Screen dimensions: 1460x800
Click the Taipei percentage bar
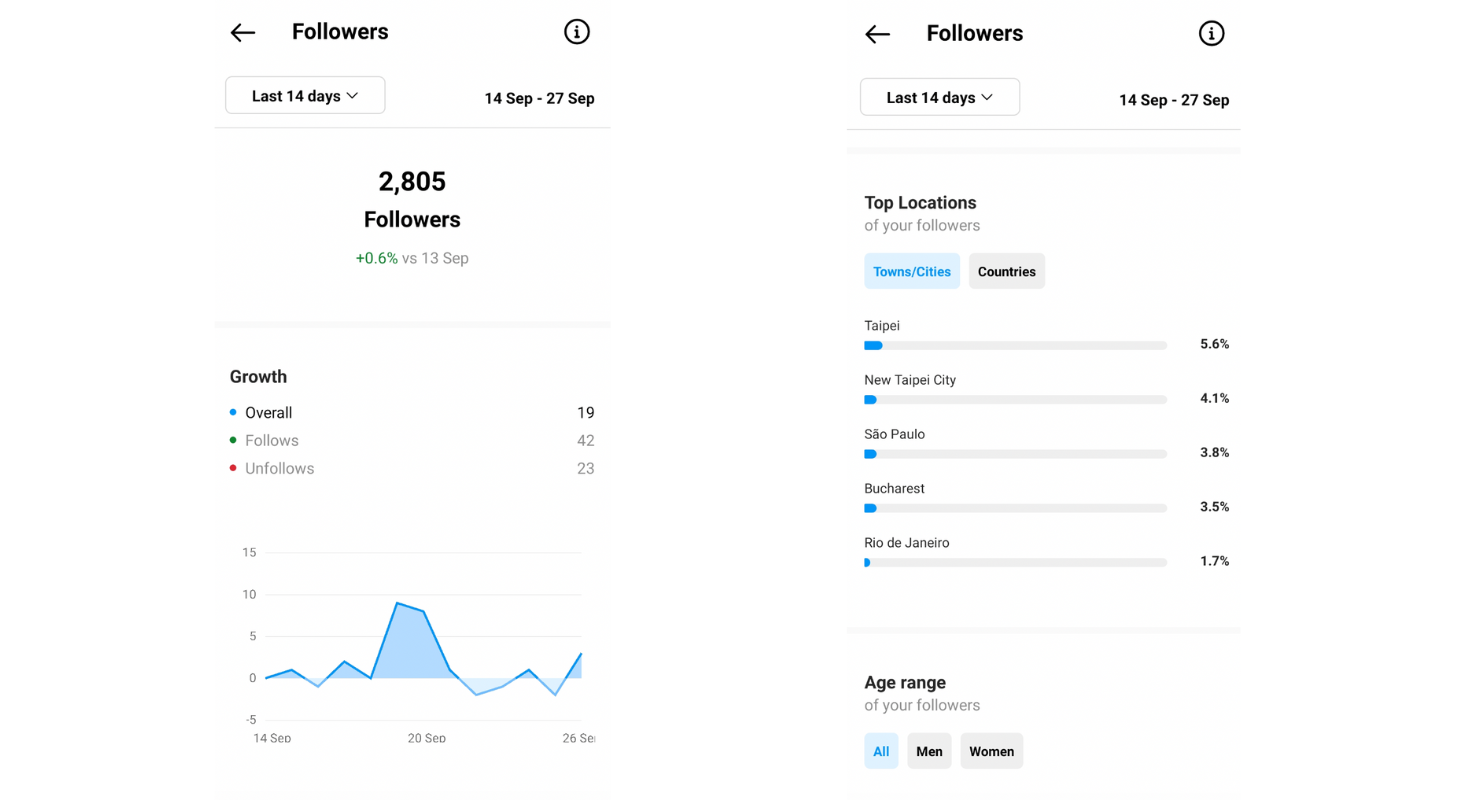[1015, 345]
